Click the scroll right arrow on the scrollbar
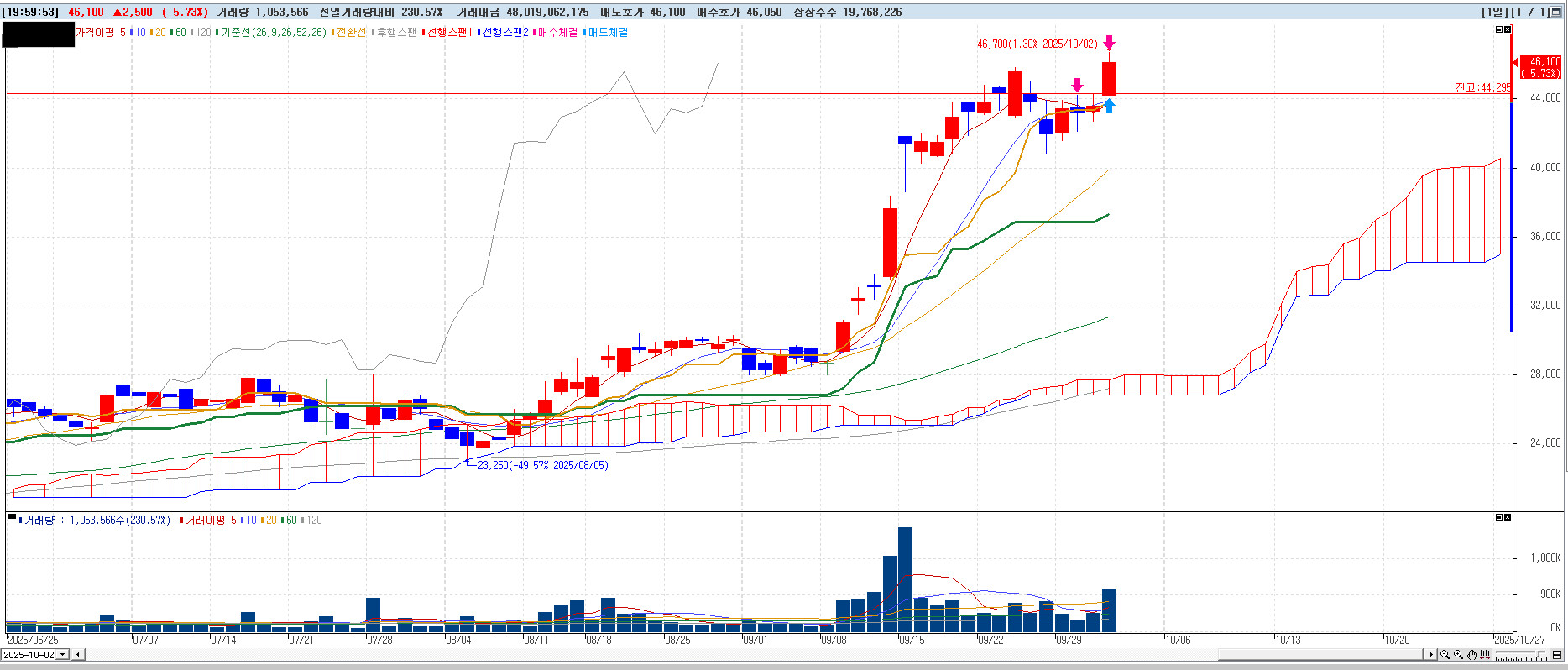1568x670 pixels. (x=1431, y=655)
